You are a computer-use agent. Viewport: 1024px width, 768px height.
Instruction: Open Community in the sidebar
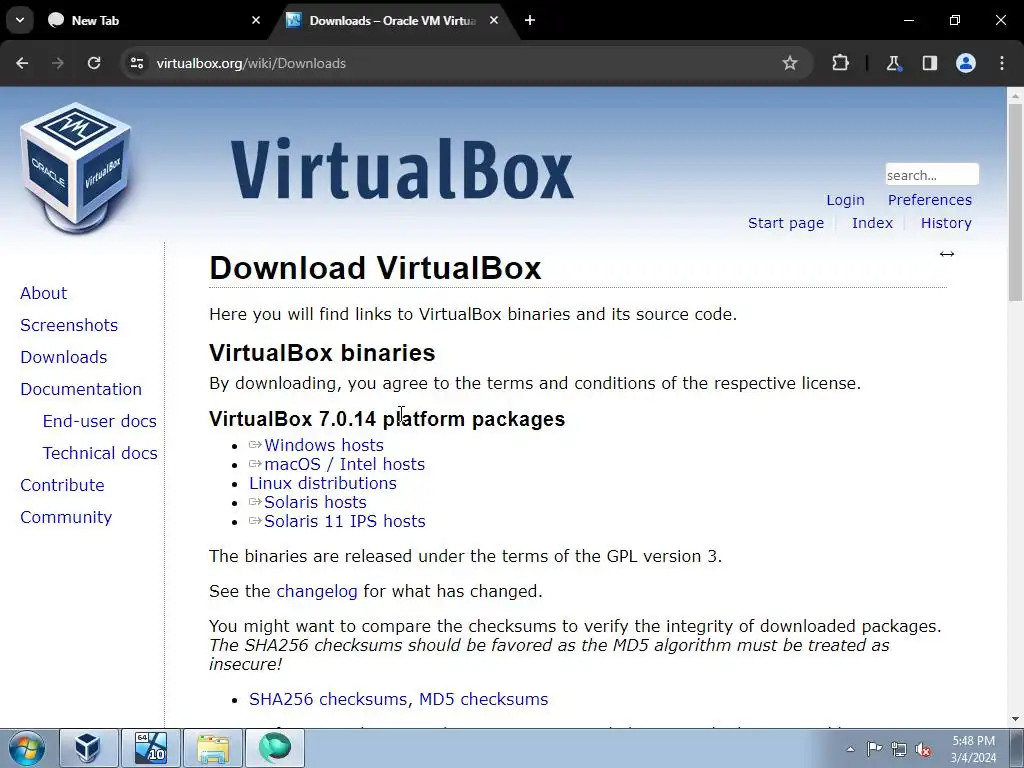[x=66, y=517]
